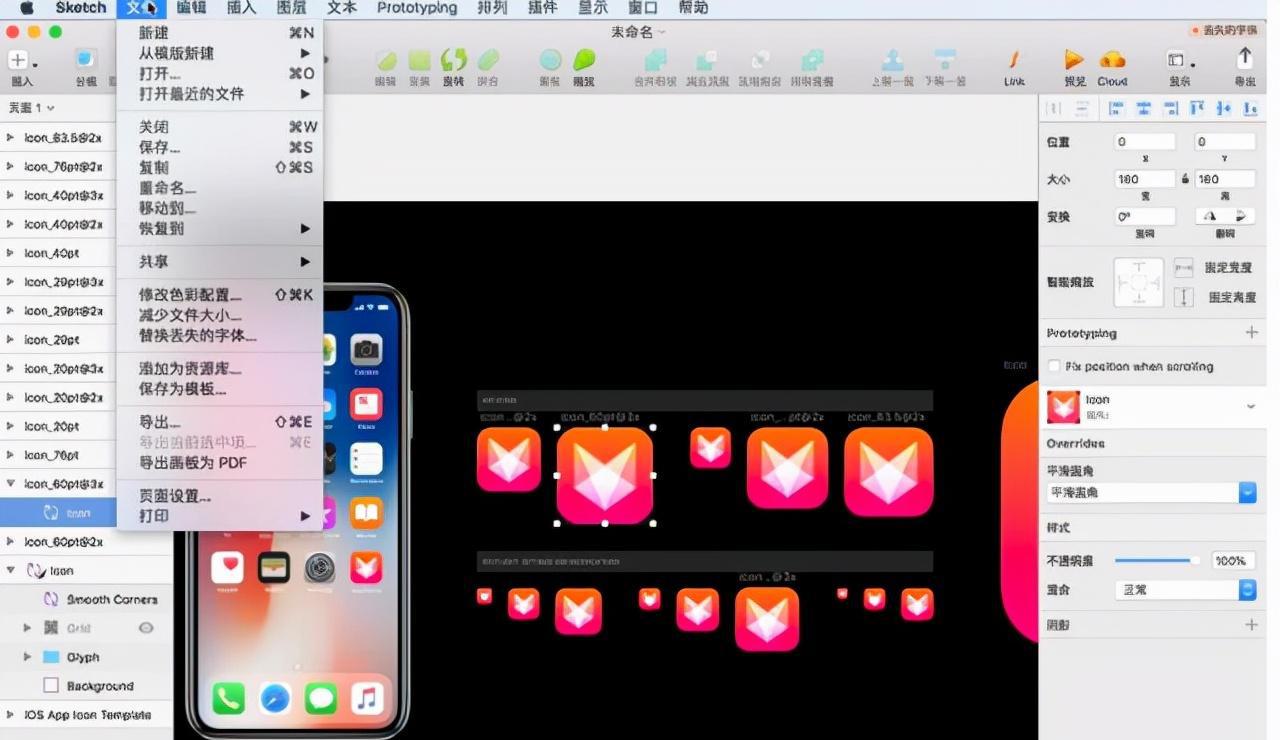This screenshot has width=1280, height=740.
Task: Click the Export arrow icon in toolbar
Action: (x=1245, y=58)
